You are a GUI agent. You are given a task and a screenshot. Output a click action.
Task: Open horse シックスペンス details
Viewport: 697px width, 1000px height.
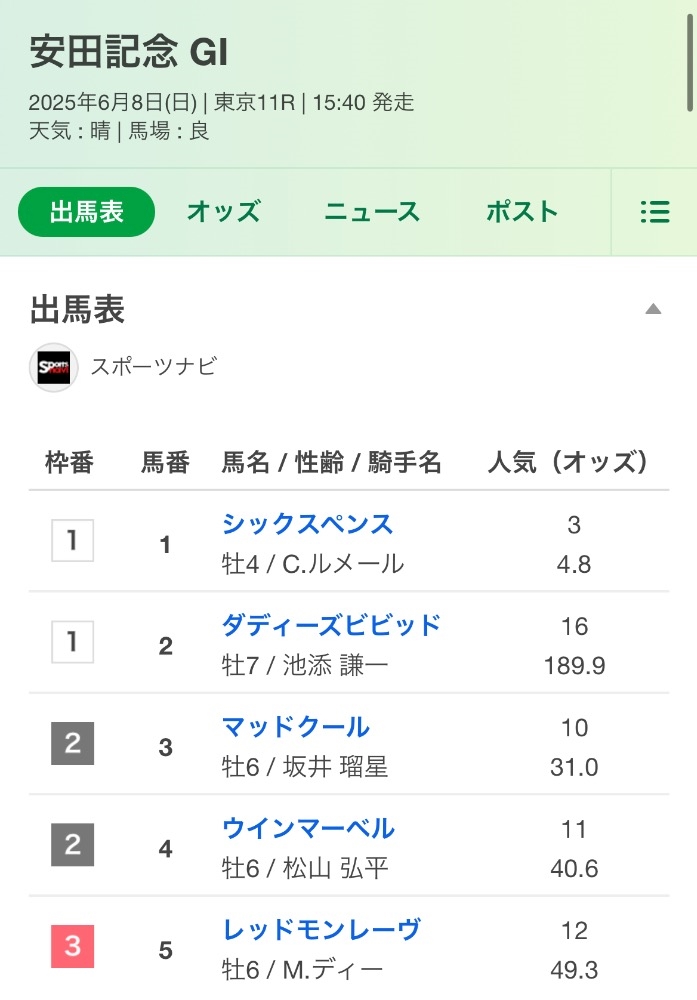coord(307,524)
